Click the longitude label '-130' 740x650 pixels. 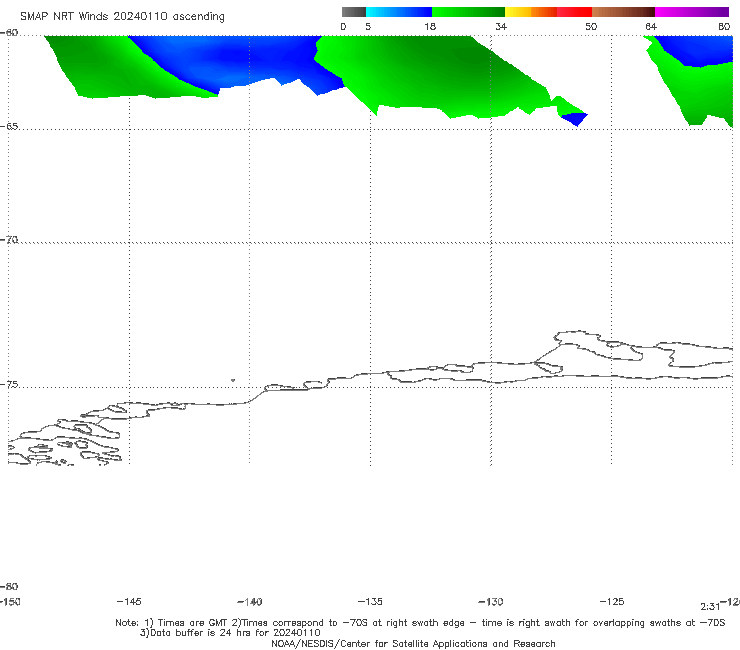coord(491,602)
